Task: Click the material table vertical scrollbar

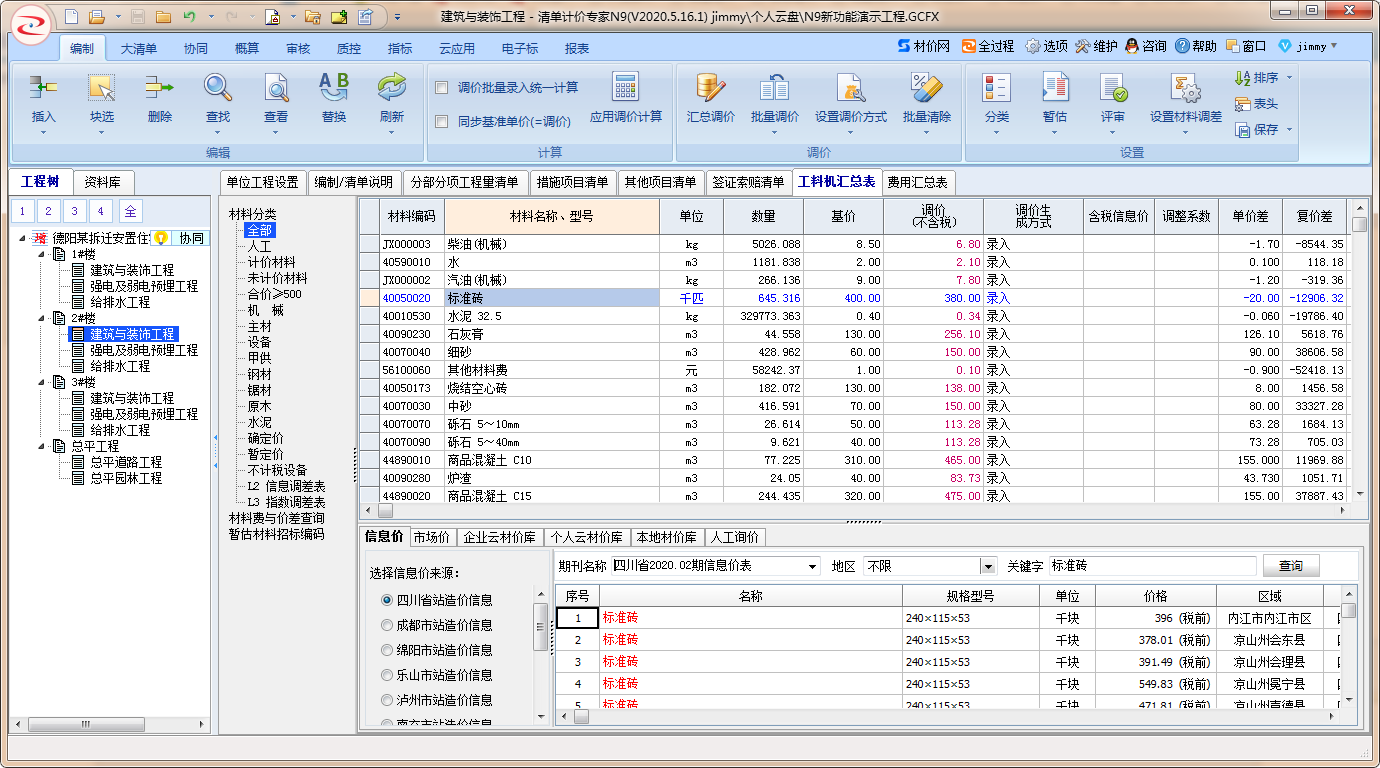Action: coord(1359,350)
